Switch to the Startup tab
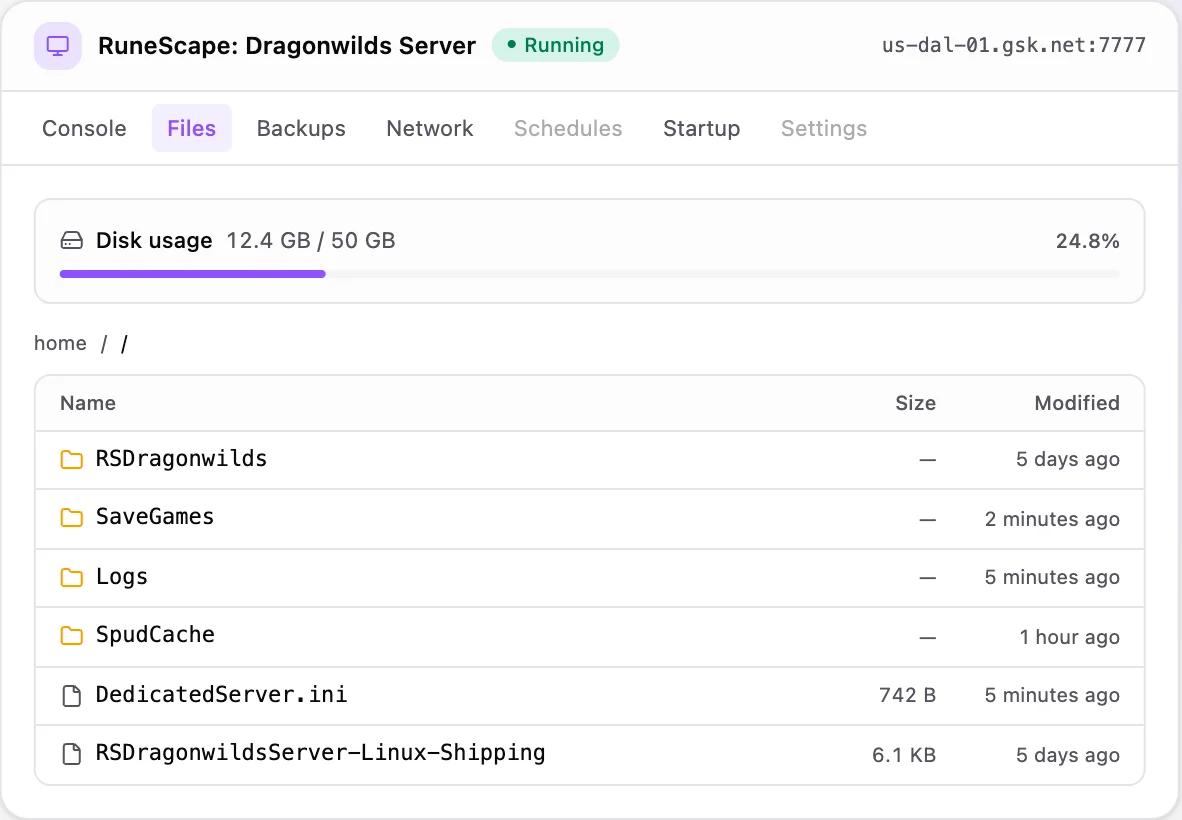Screen dimensions: 1182x820 [702, 128]
